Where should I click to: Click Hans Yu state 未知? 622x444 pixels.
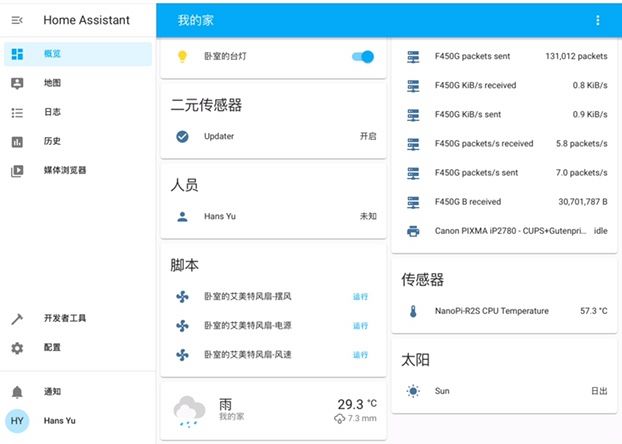coord(368,216)
